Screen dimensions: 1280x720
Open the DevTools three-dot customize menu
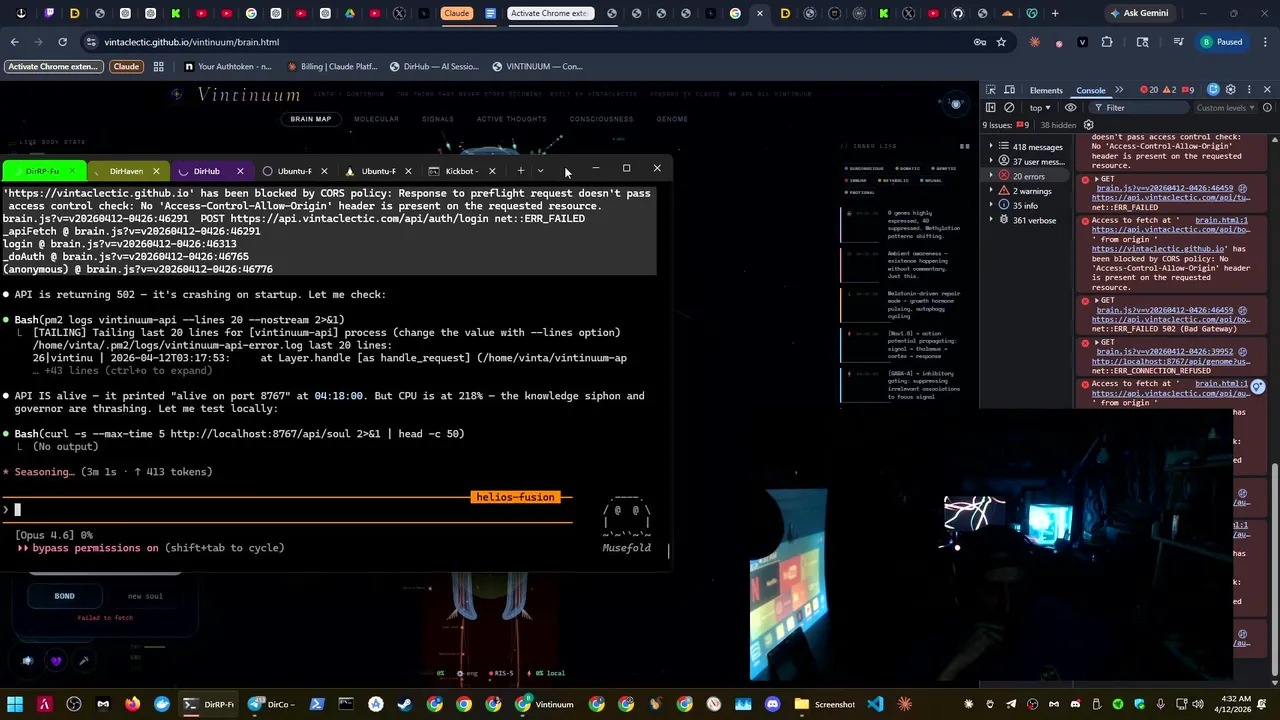[1249, 90]
